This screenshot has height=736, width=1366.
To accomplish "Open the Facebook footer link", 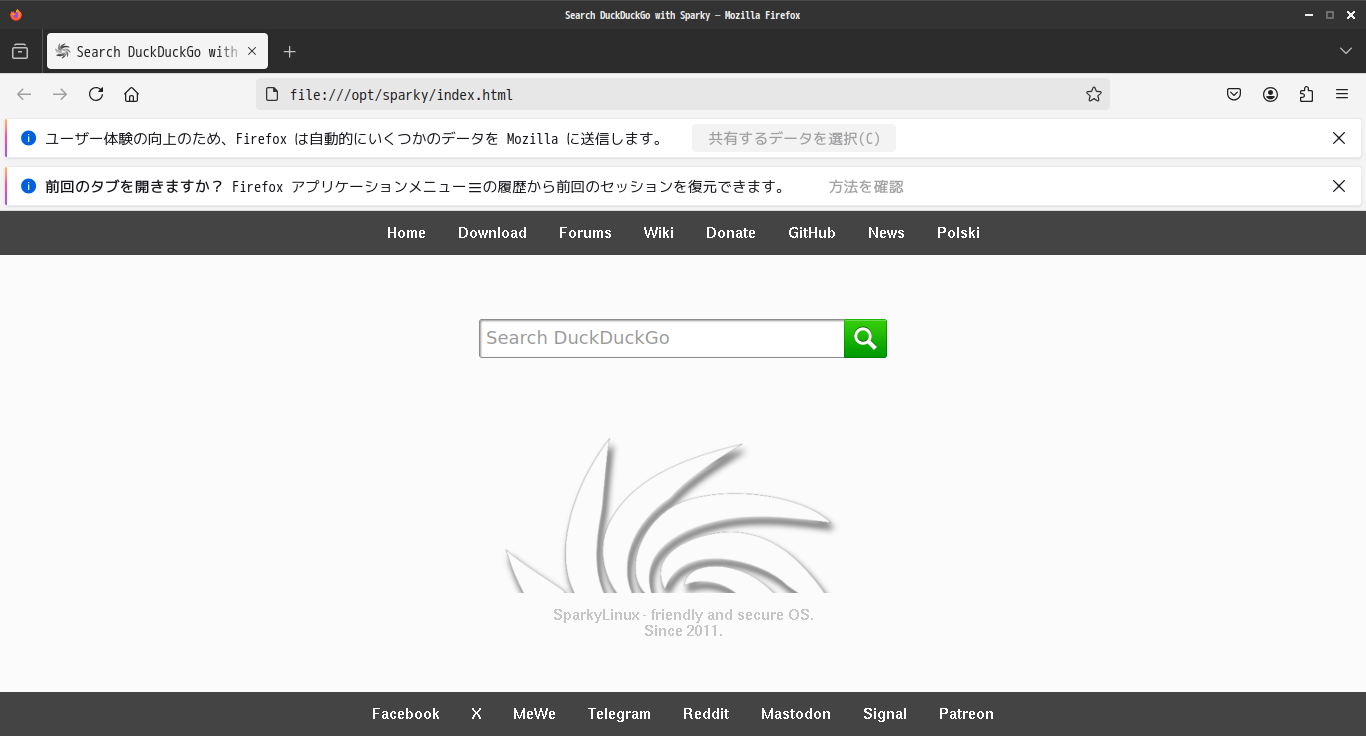I will pyautogui.click(x=406, y=714).
